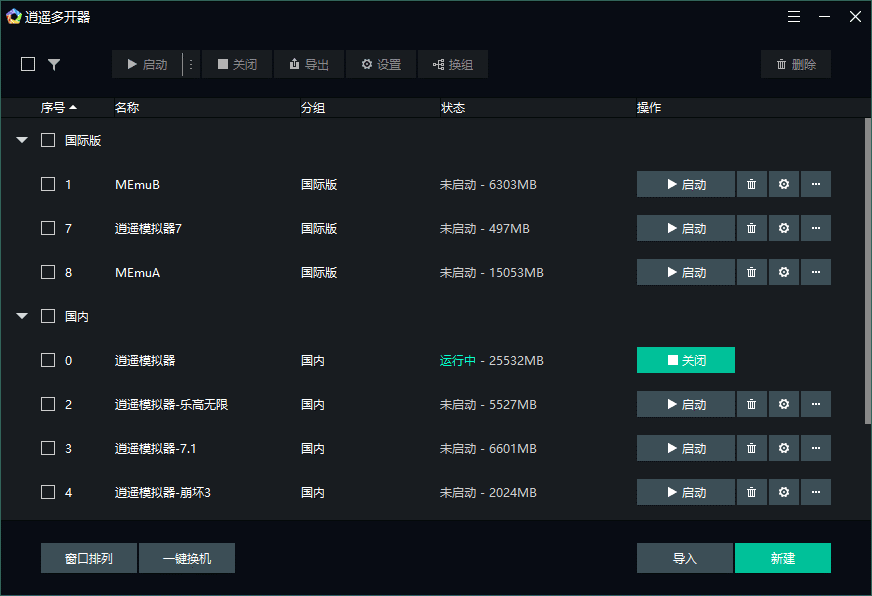Click the more options icon on MEmuA row
The height and width of the screenshot is (596, 872).
coord(816,272)
